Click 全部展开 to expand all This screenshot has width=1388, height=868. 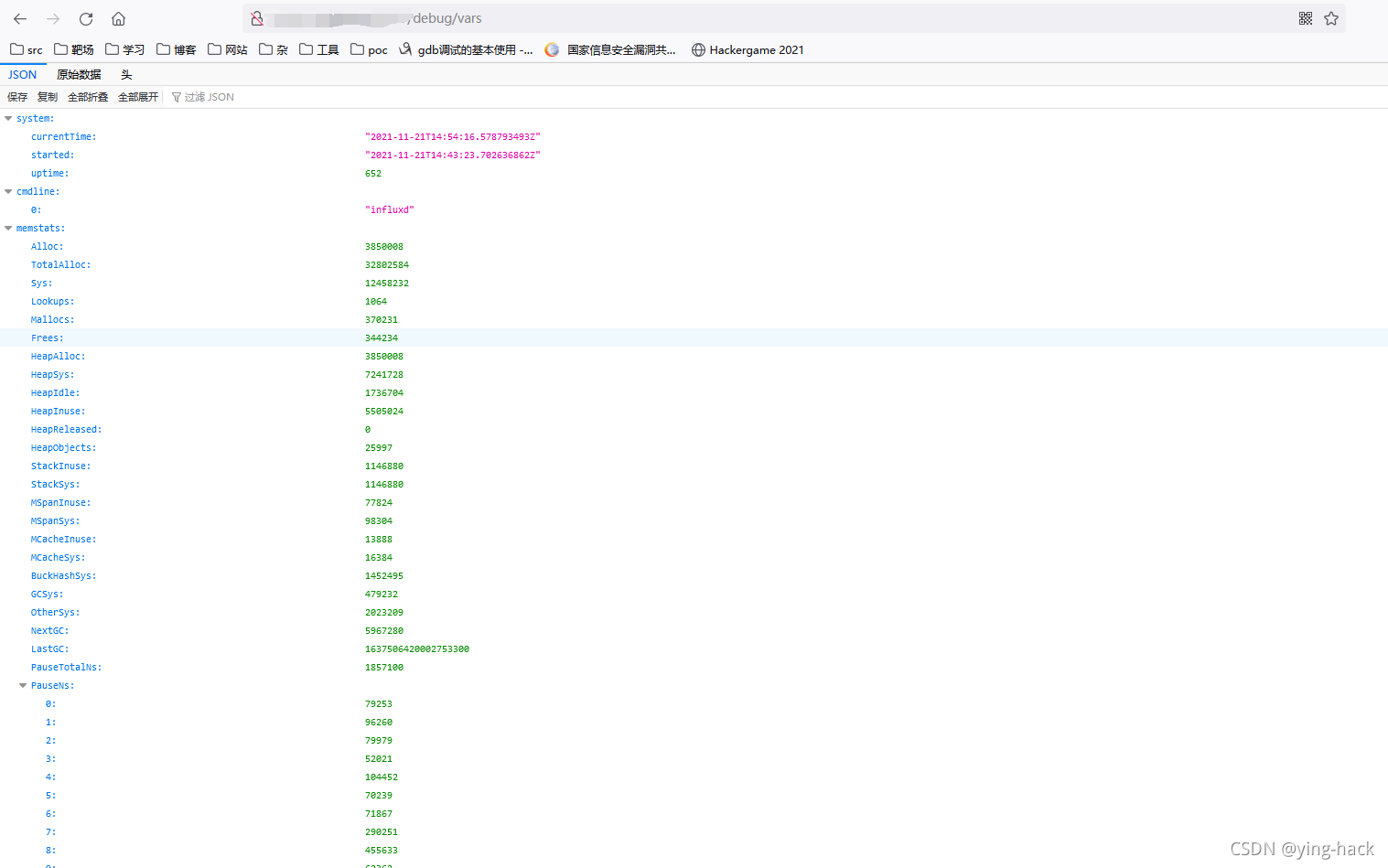coord(138,97)
